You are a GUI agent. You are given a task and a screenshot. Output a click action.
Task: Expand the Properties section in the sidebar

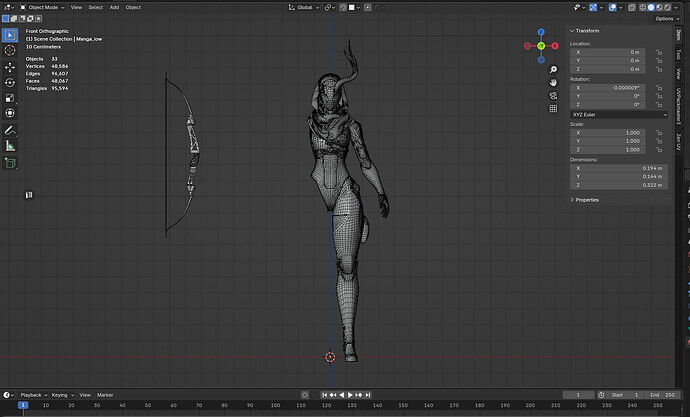pyautogui.click(x=586, y=200)
